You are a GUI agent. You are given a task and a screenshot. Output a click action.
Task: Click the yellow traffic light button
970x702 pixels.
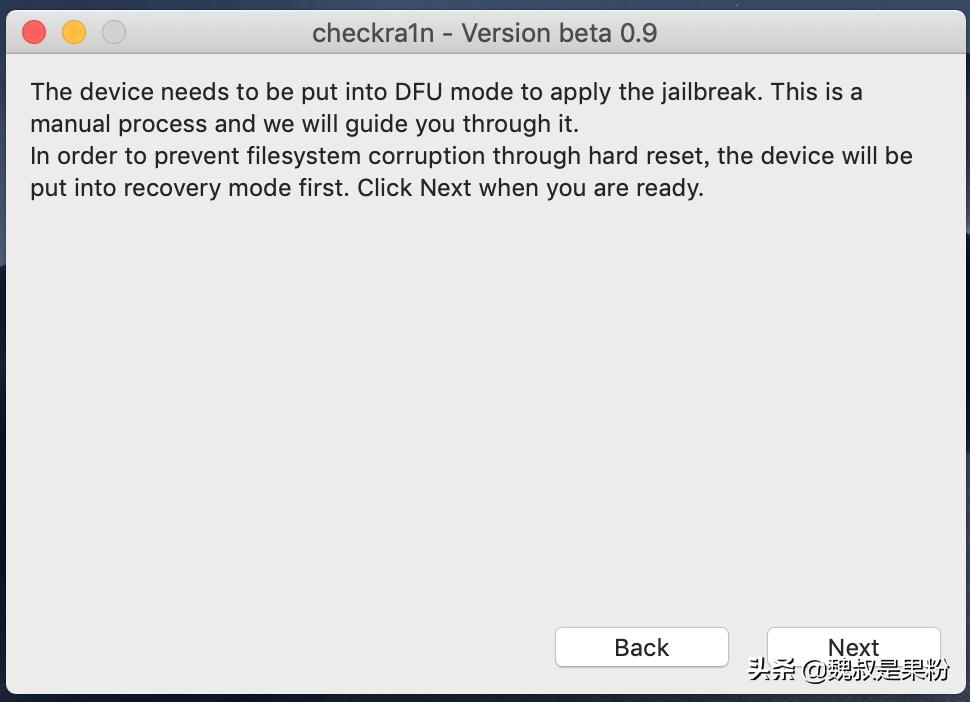[x=73, y=32]
